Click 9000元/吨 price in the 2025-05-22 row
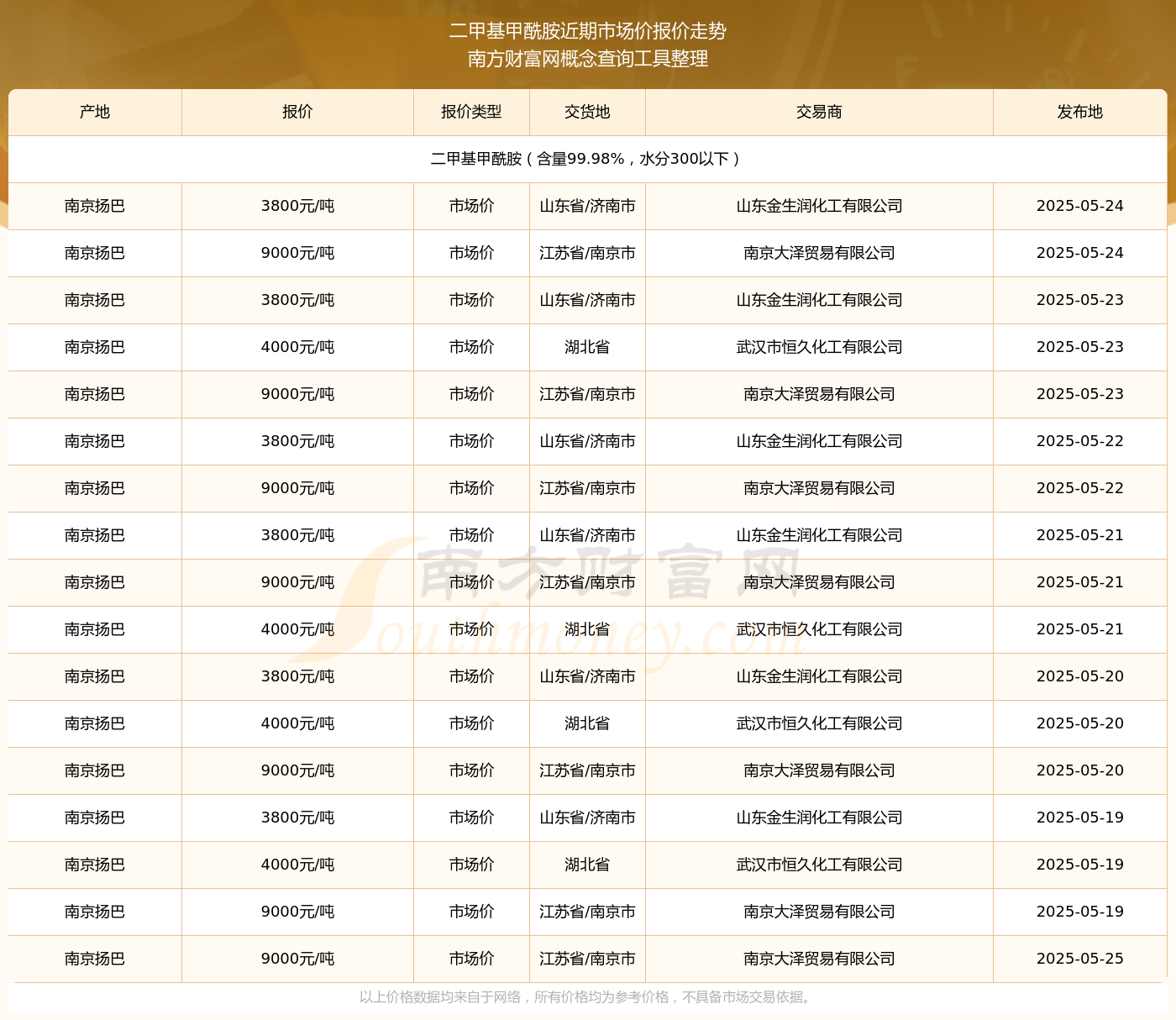This screenshot has height=1020, width=1176. [x=297, y=488]
